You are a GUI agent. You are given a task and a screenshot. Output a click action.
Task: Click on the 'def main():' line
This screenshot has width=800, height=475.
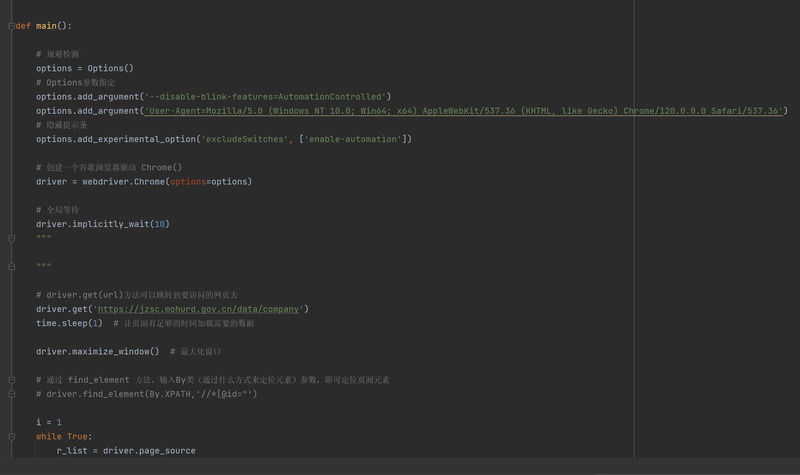coord(44,26)
